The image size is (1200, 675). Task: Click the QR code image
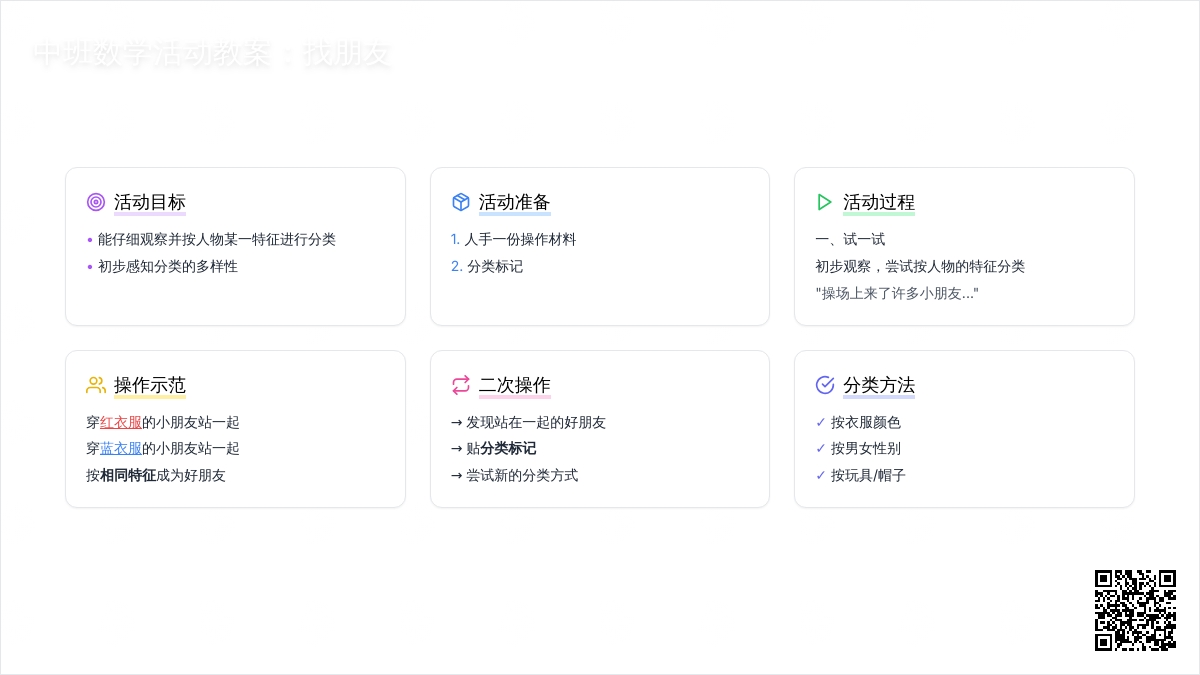click(x=1135, y=610)
